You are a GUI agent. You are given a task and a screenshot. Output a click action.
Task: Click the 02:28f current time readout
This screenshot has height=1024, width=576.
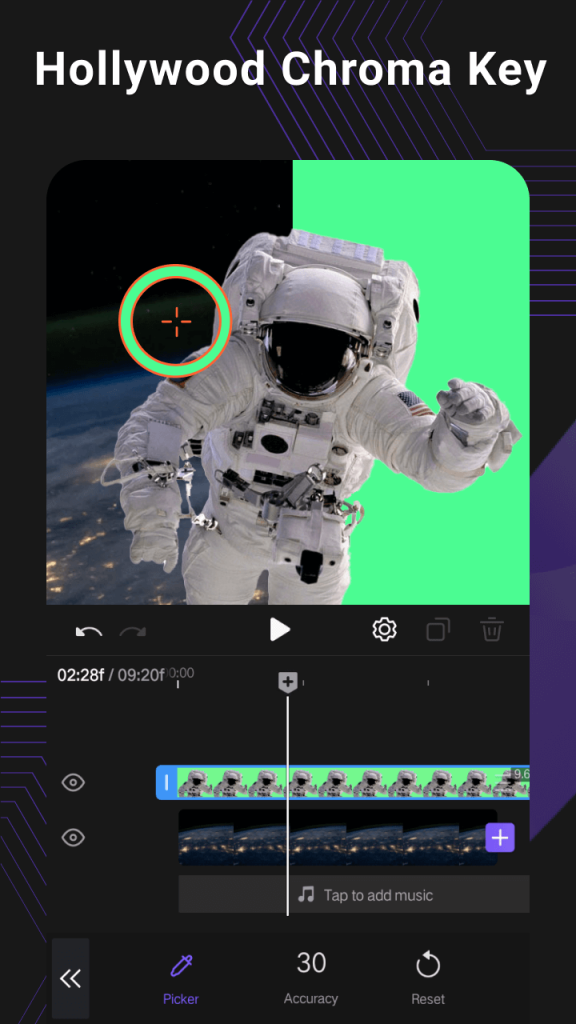tap(80, 675)
